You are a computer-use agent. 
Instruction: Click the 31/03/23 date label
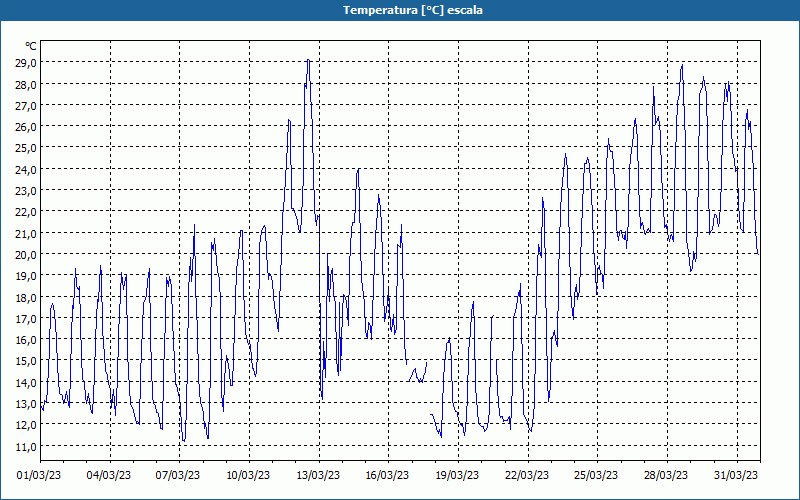tap(736, 475)
